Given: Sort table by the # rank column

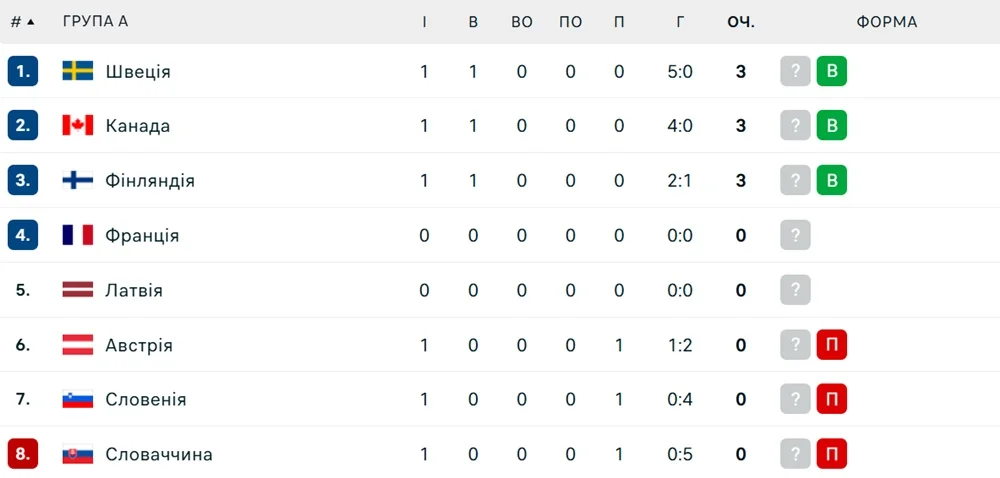Looking at the screenshot, I should (x=22, y=22).
